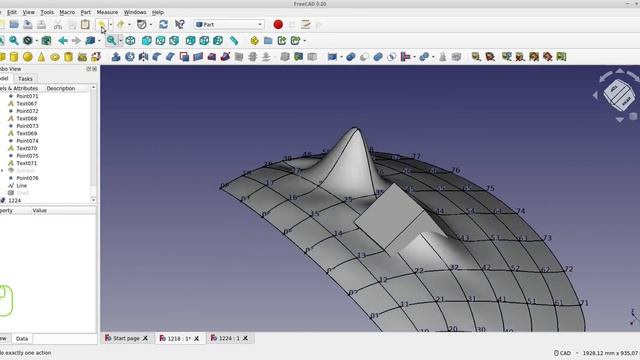The width and height of the screenshot is (640, 360).
Task: Click the Fit selection magnifier icon
Action: (14, 40)
